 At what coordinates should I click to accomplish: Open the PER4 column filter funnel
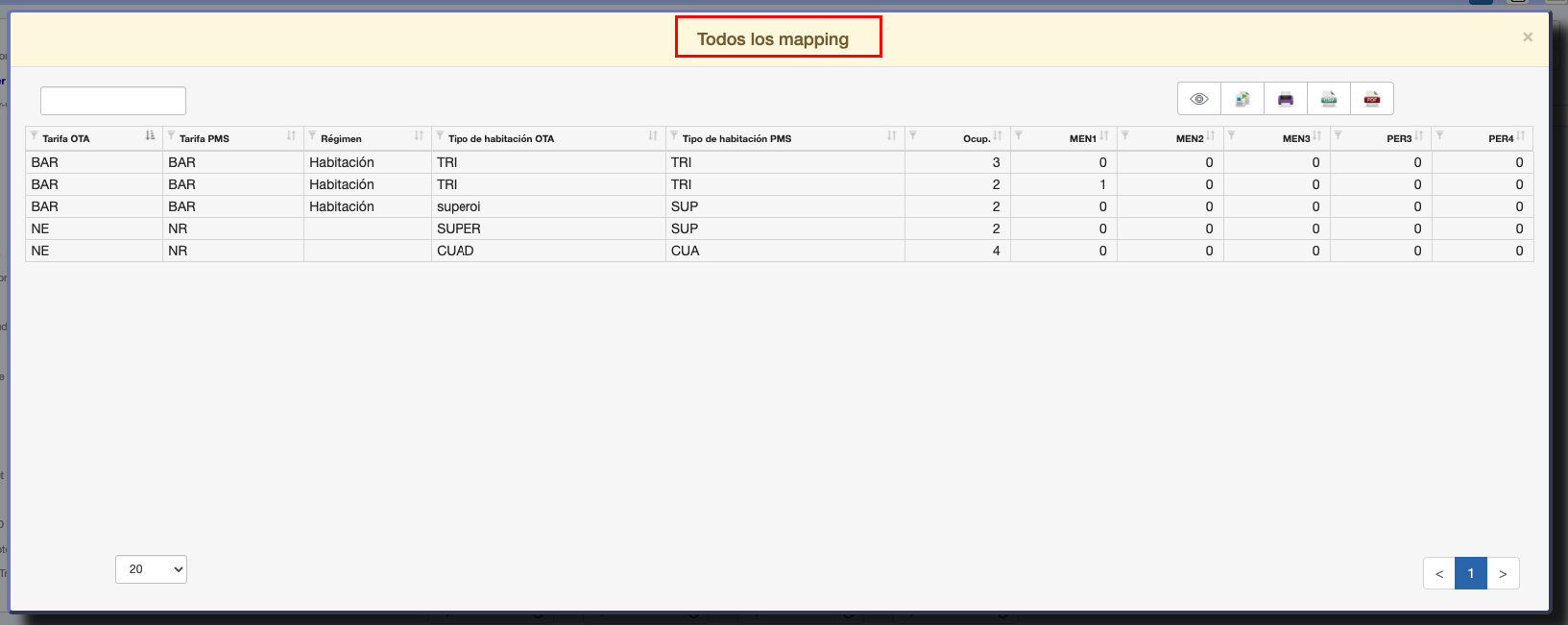pos(1439,136)
